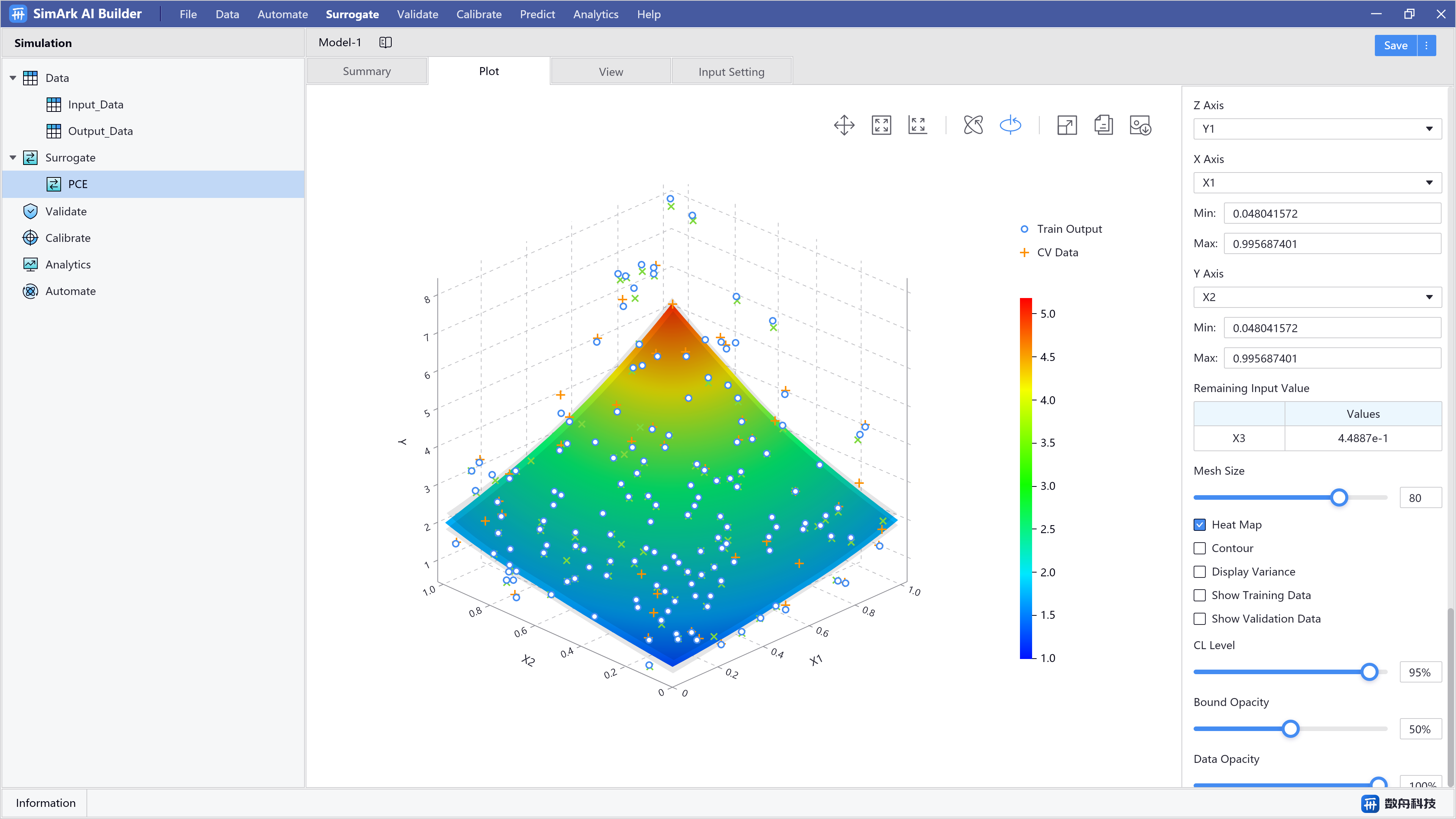Viewport: 1456px width, 819px height.
Task: Select the turntable rotate-about-axis tool
Action: point(1010,125)
